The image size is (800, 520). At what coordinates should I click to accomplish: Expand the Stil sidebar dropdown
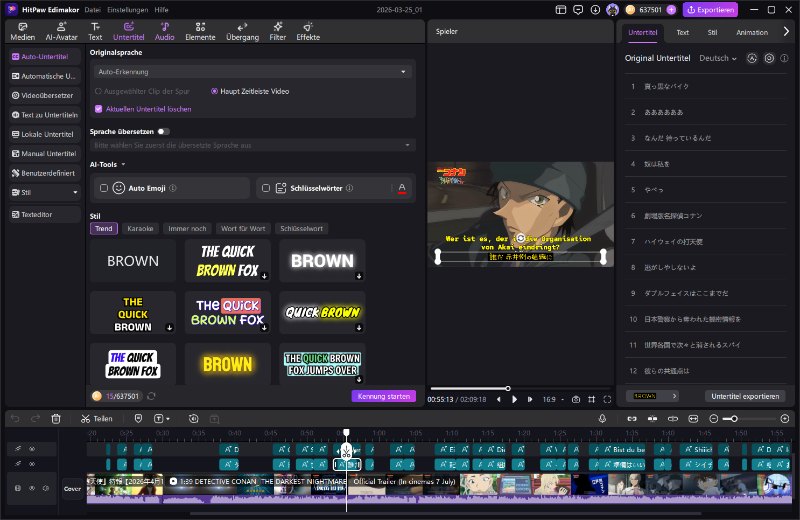[75, 192]
